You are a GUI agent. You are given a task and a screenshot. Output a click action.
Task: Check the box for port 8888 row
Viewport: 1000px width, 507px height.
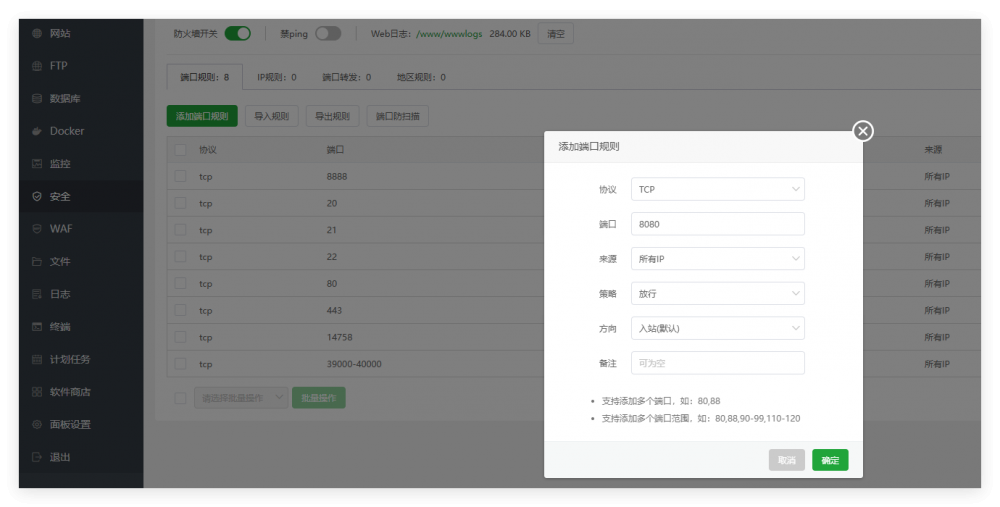click(x=181, y=176)
